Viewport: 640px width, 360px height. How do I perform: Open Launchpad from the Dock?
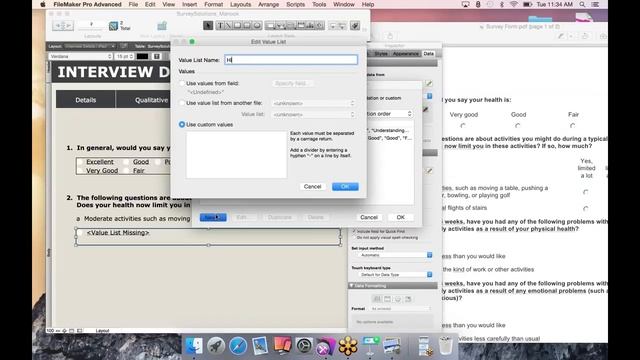point(216,346)
